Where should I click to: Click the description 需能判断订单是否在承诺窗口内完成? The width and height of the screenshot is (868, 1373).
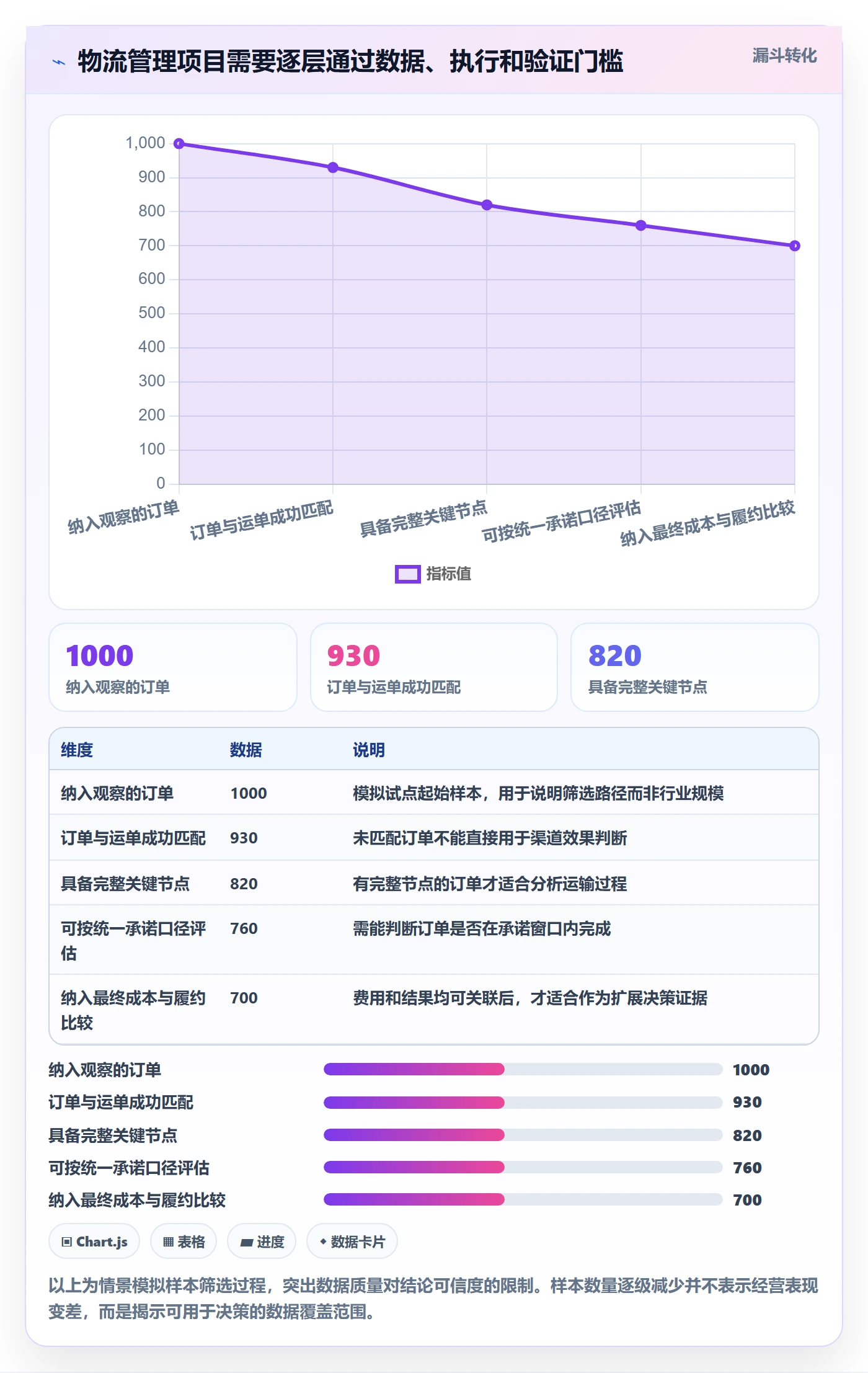coord(482,928)
